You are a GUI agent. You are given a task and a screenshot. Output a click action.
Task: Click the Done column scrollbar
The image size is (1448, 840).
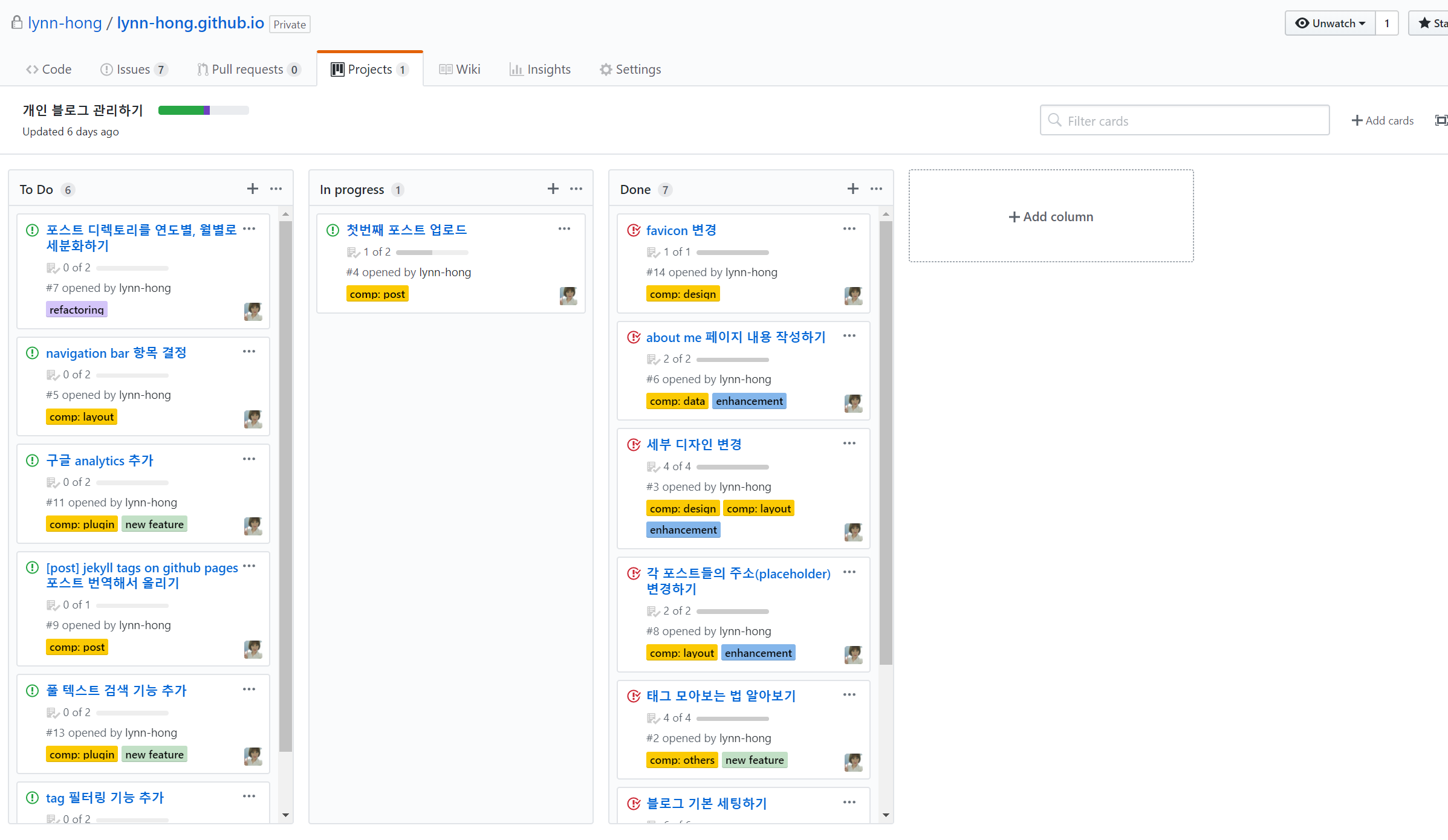click(x=886, y=443)
